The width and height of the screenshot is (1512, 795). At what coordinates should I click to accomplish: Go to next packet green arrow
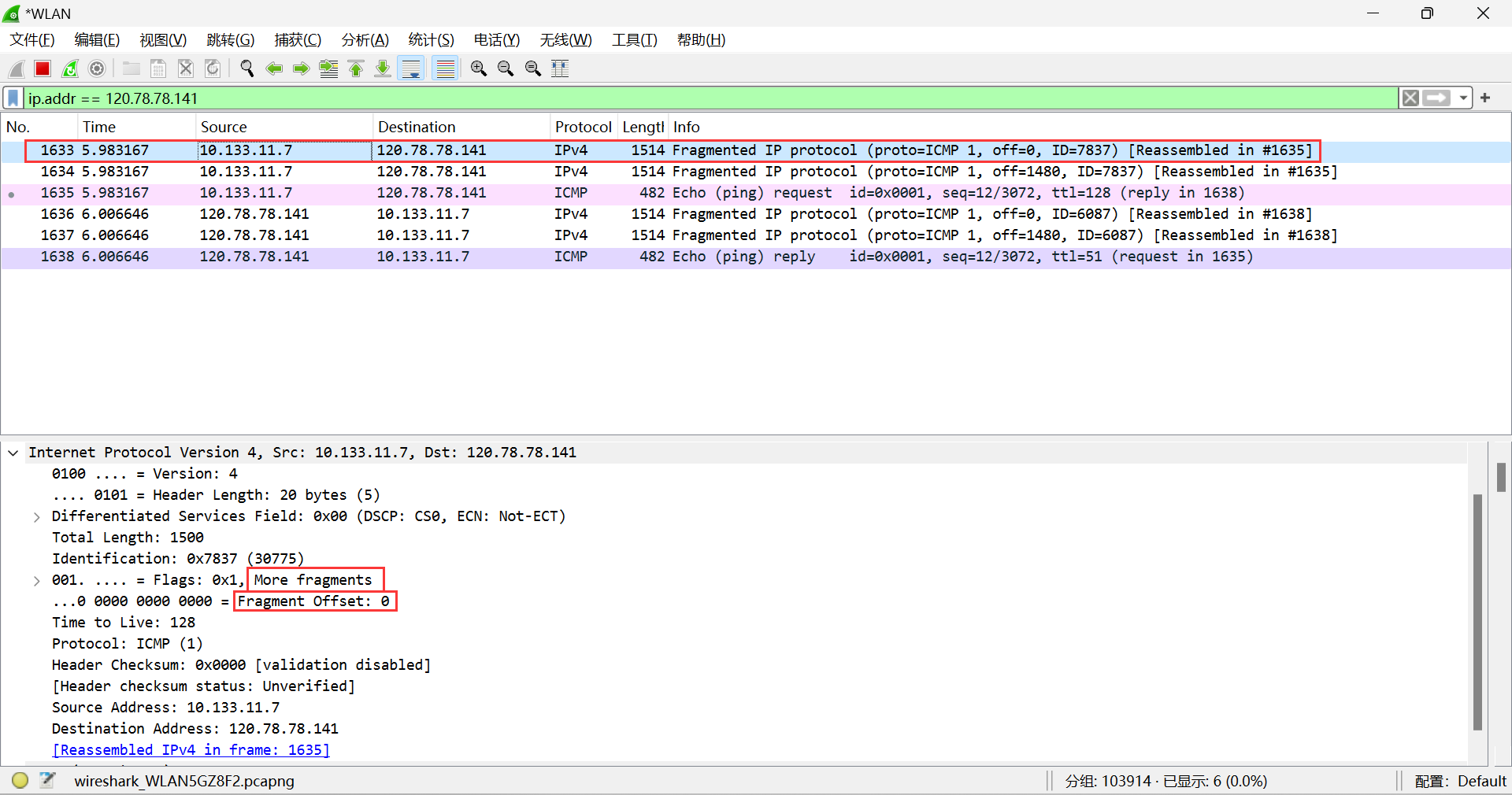click(x=301, y=68)
